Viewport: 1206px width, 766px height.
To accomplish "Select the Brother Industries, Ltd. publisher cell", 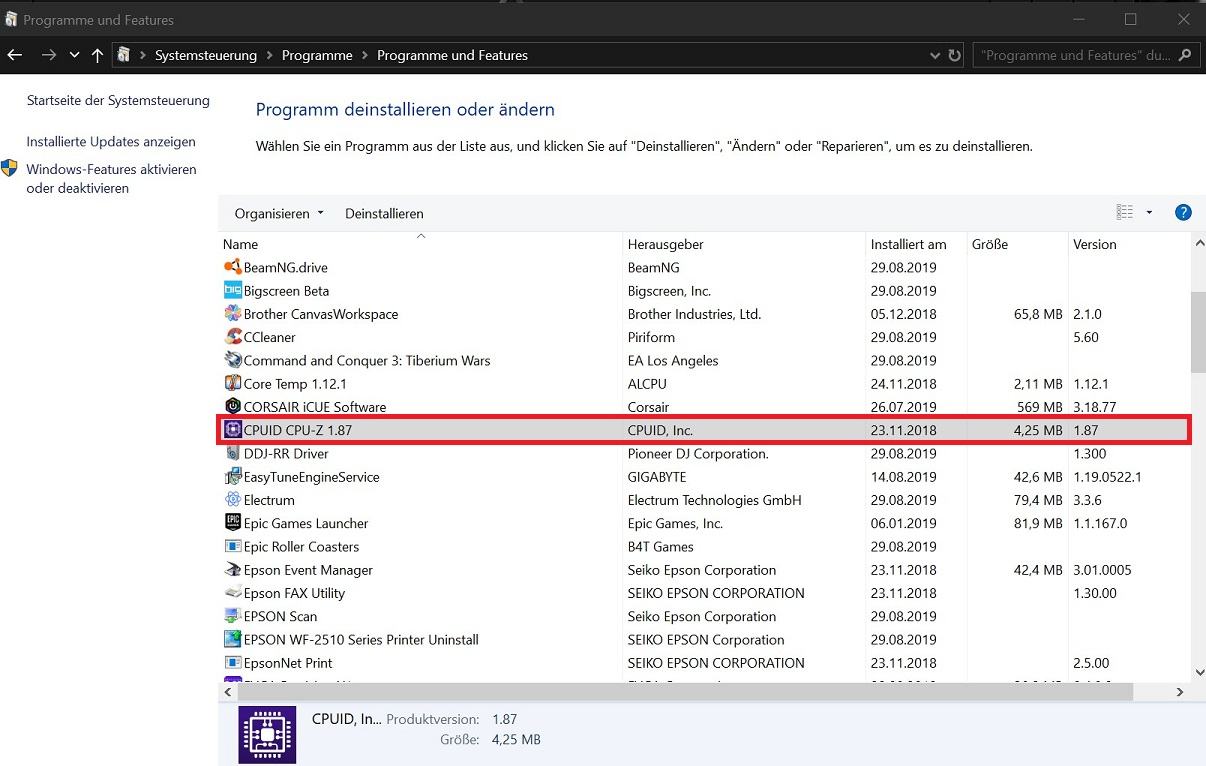I will (x=695, y=314).
